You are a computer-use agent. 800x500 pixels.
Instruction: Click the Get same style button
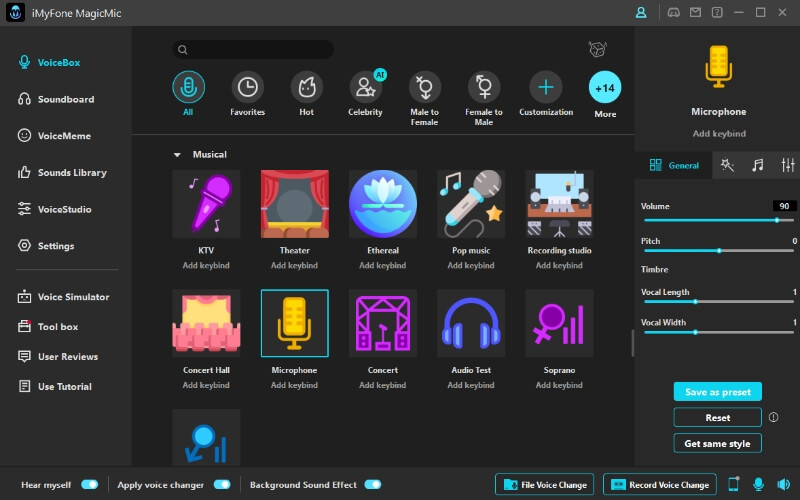[x=717, y=443]
